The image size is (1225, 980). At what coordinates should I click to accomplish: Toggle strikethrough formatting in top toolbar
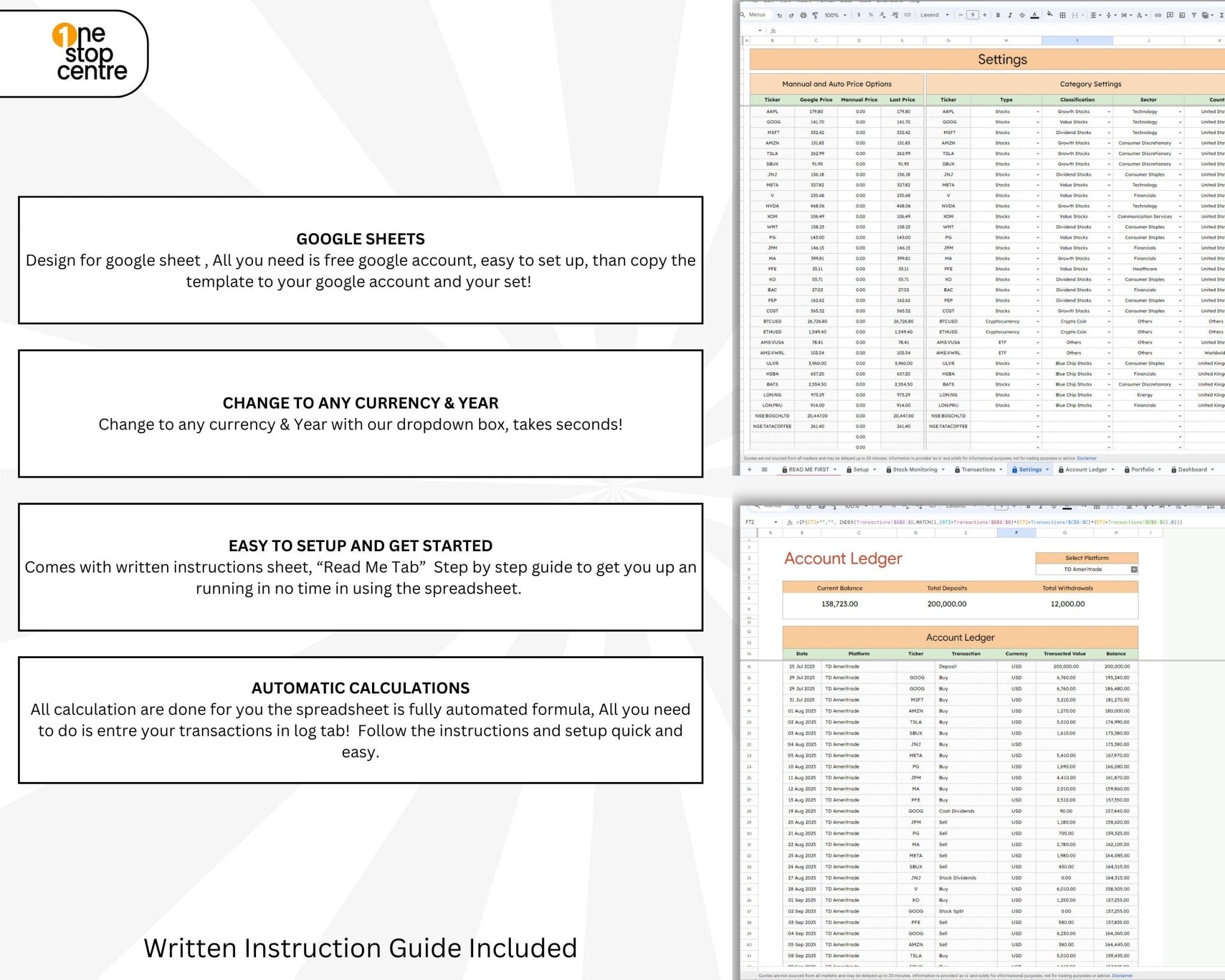[1022, 16]
